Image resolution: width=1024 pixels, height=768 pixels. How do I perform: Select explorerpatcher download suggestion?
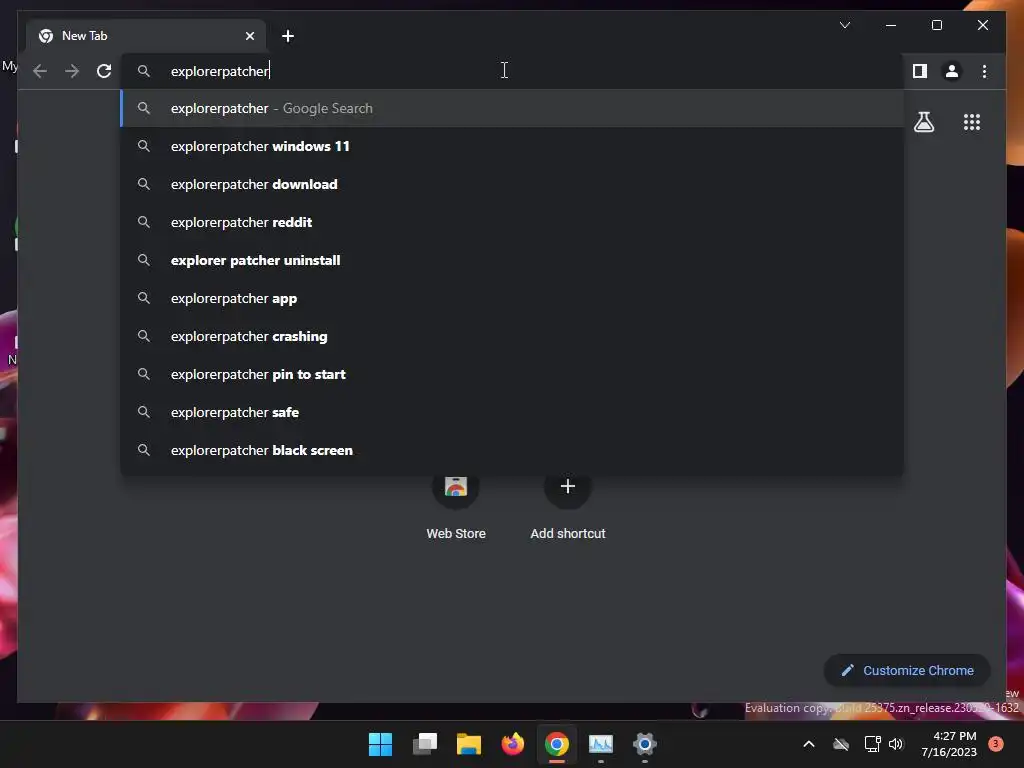coord(512,184)
